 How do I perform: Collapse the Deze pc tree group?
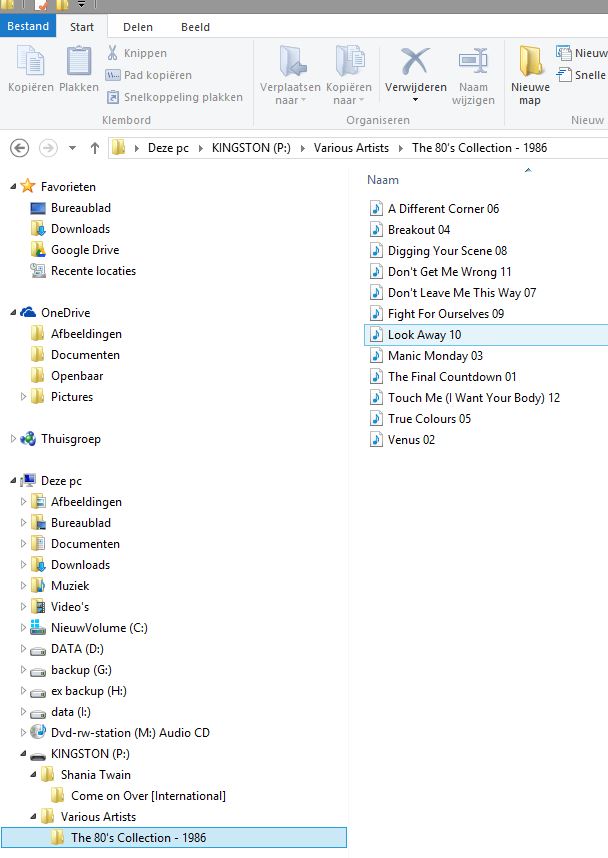[13, 481]
